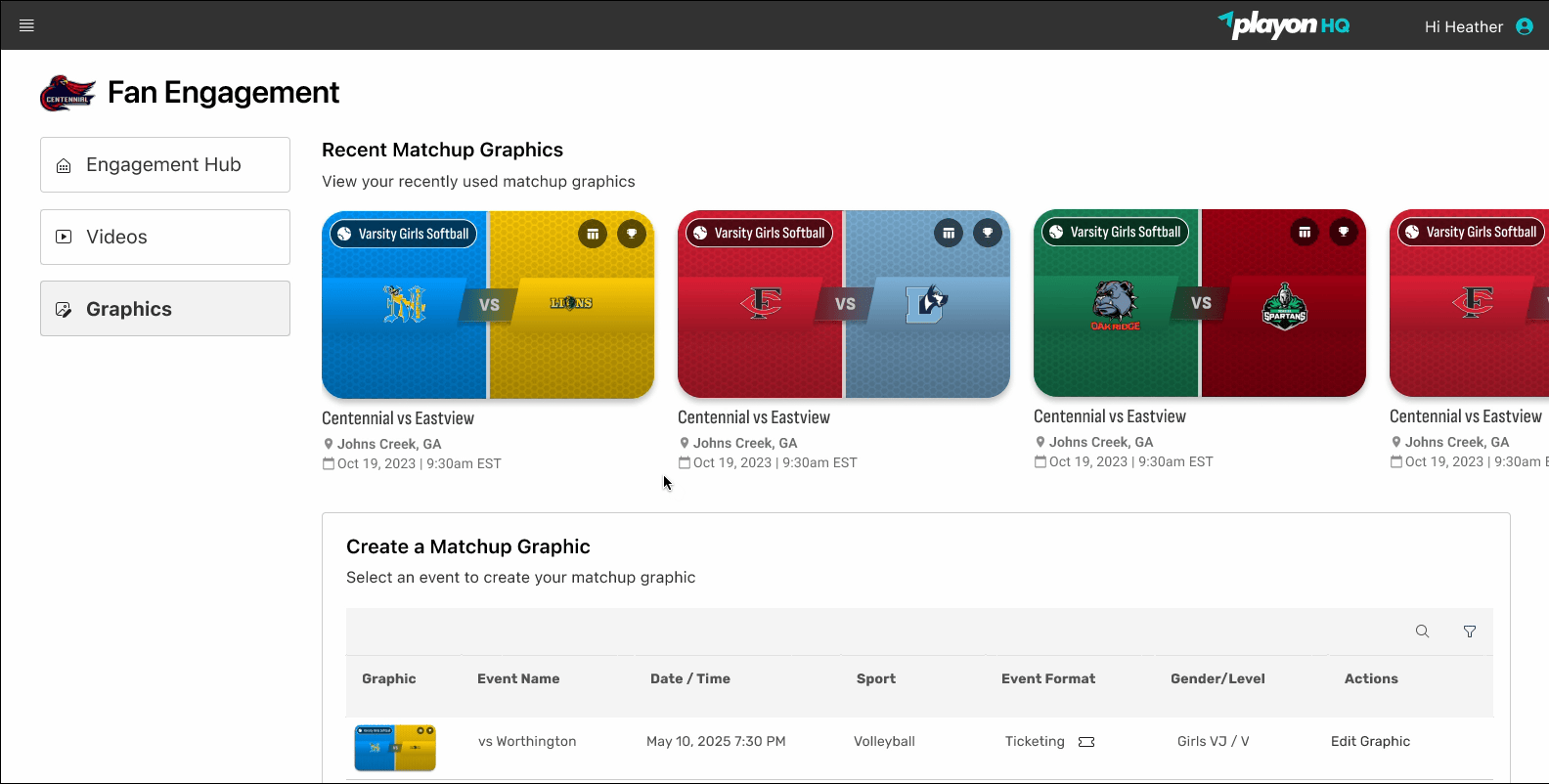1549x784 pixels.
Task: Go to Engagement Hub in sidebar
Action: 165,164
